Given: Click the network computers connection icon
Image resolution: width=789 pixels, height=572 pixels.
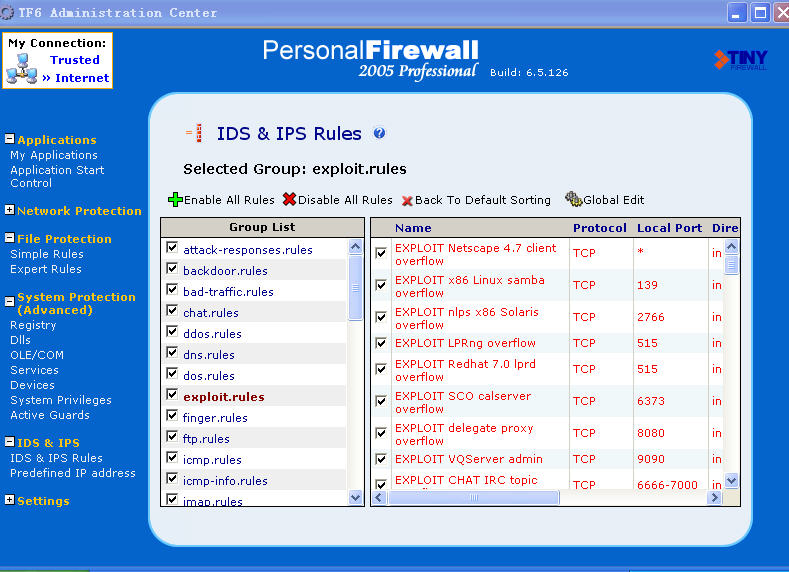Looking at the screenshot, I should pyautogui.click(x=21, y=69).
